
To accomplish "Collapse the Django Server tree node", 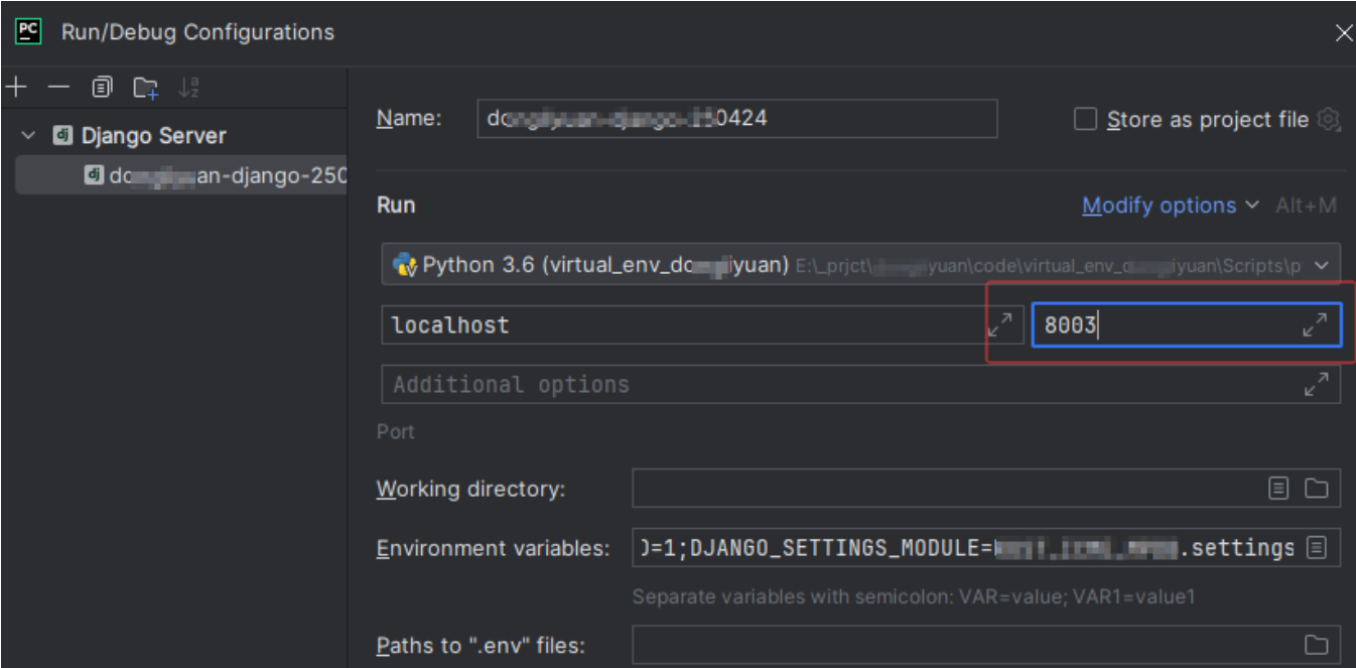I will point(28,135).
